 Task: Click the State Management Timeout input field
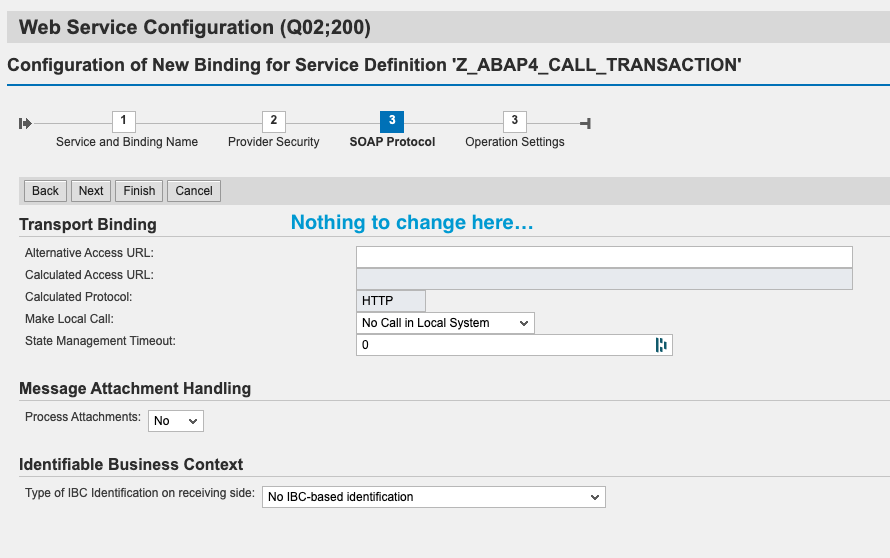click(x=503, y=345)
